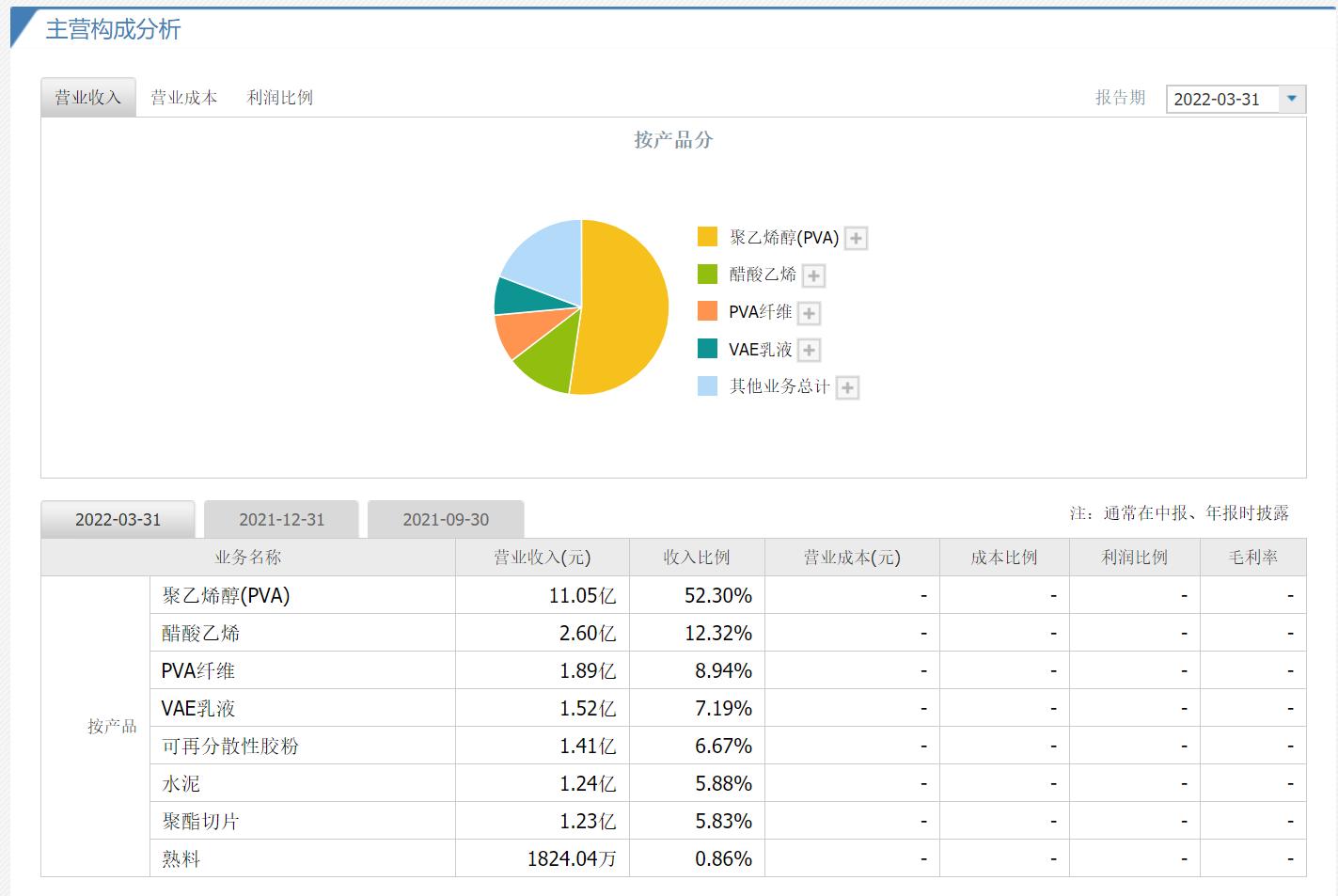Switch to the 利润比例 tab
The height and width of the screenshot is (896, 1338).
[x=280, y=98]
